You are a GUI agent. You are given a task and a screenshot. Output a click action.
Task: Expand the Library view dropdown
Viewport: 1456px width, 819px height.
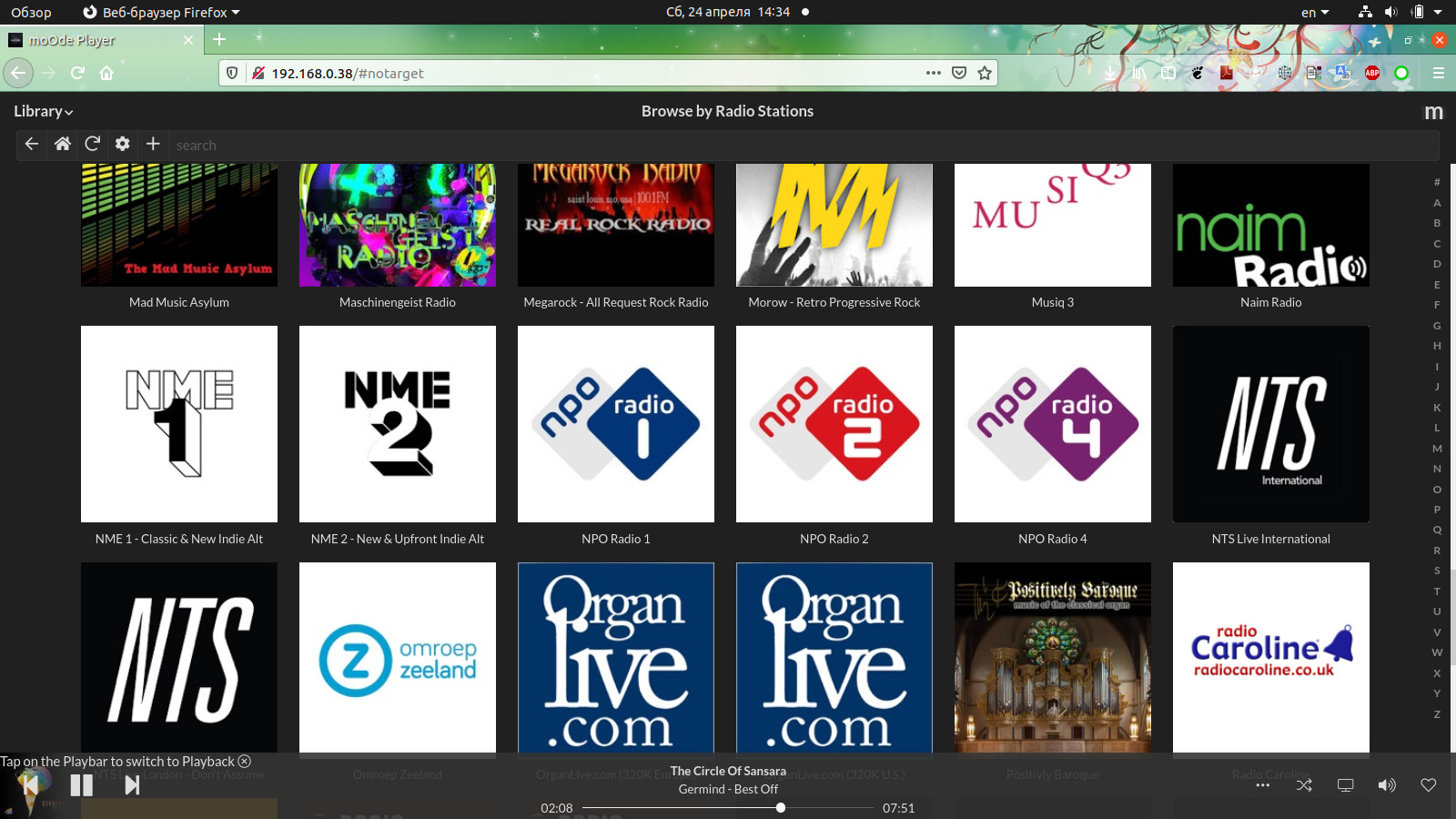click(x=43, y=111)
